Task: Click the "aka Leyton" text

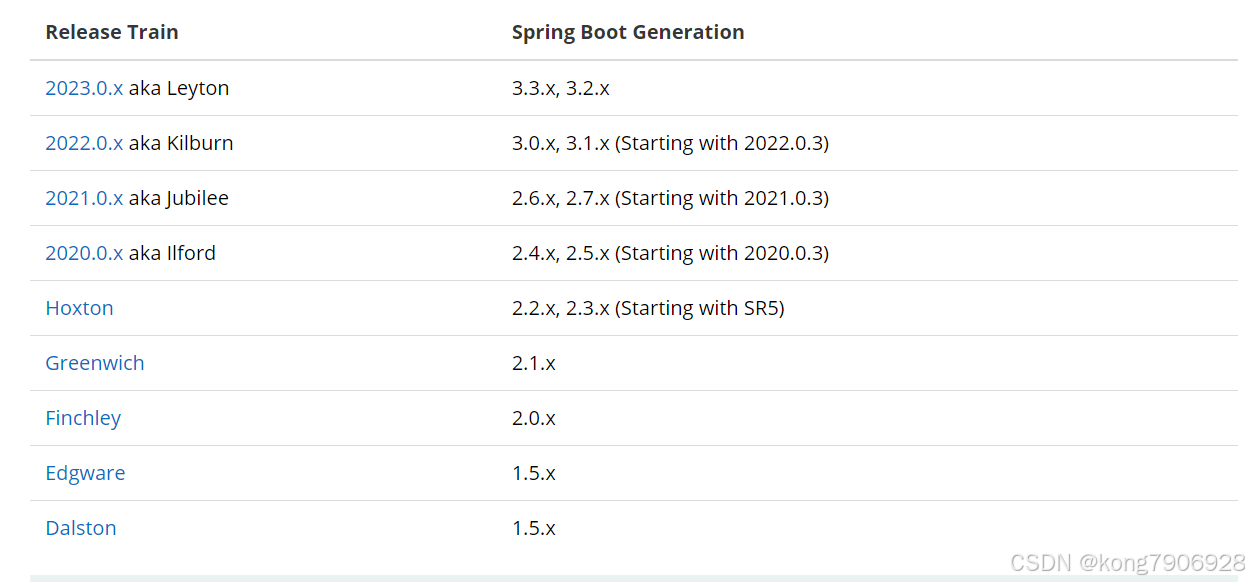Action: (x=179, y=88)
